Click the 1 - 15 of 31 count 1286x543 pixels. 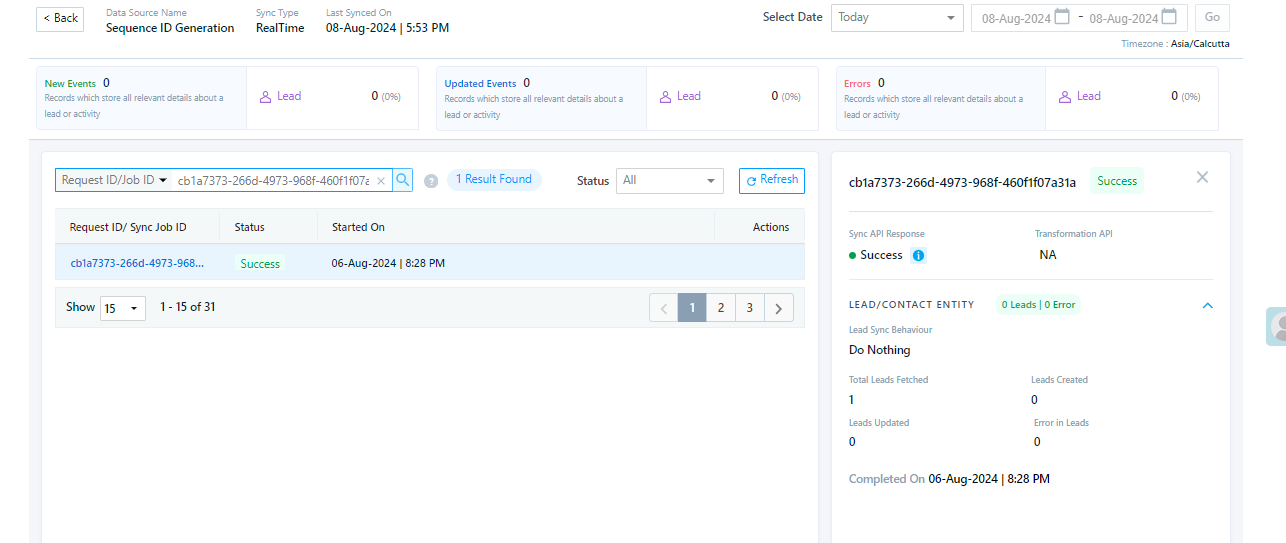coord(188,307)
